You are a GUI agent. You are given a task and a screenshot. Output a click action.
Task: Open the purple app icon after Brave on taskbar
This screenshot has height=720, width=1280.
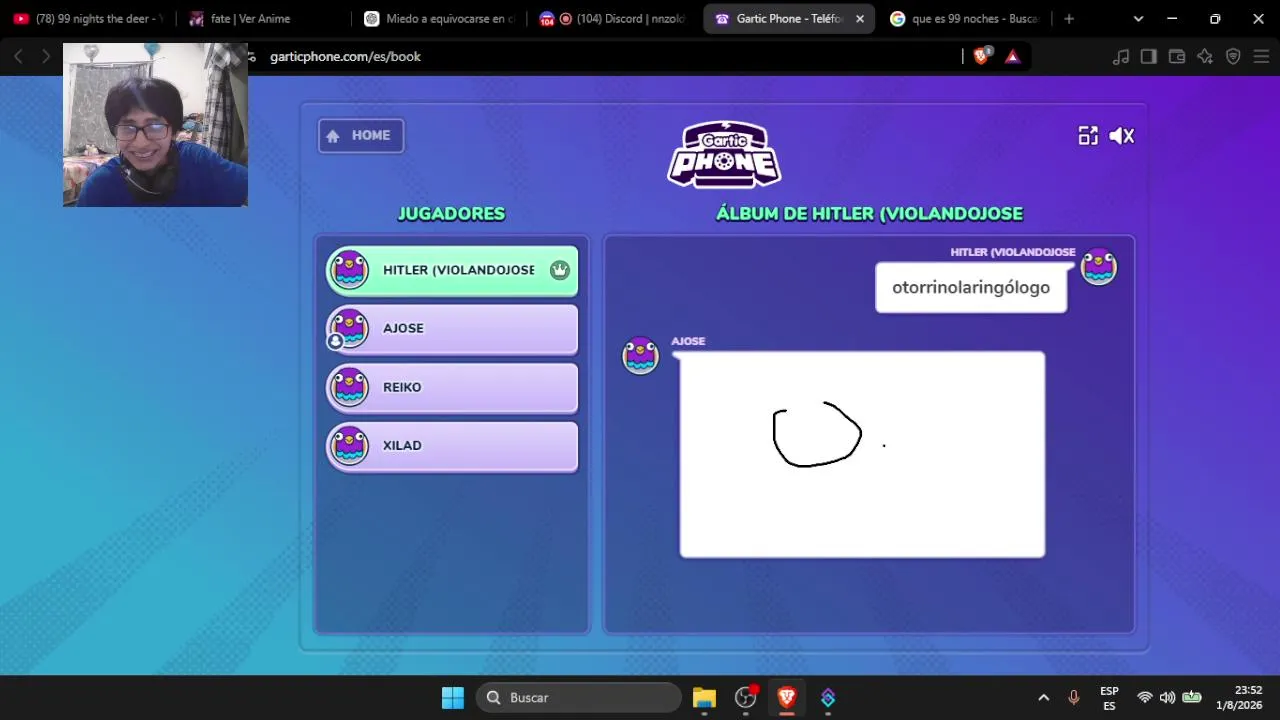828,698
